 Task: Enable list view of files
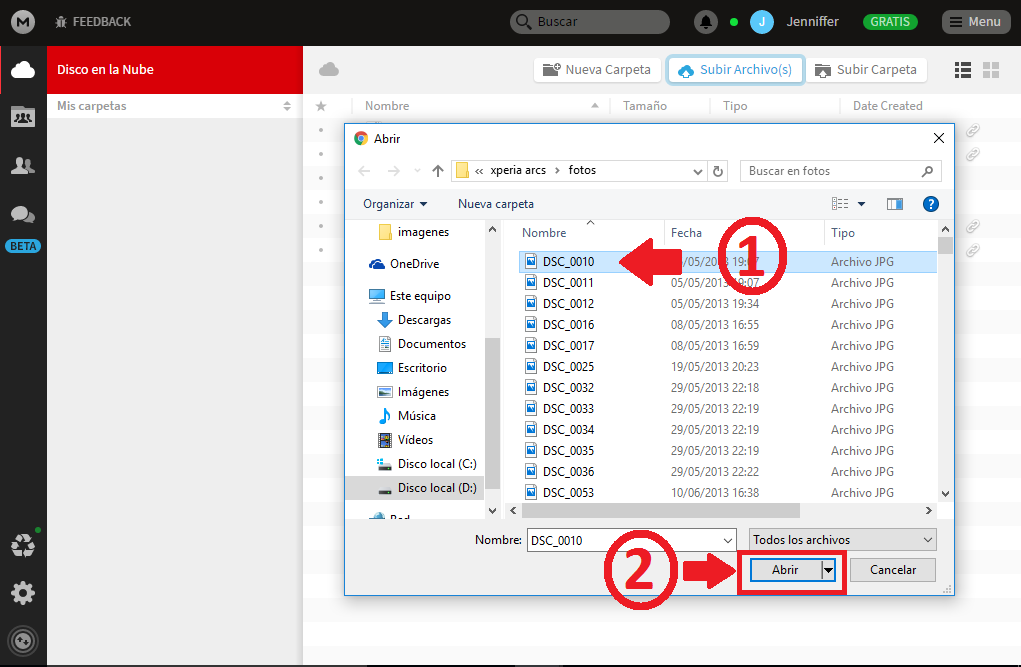pyautogui.click(x=962, y=69)
